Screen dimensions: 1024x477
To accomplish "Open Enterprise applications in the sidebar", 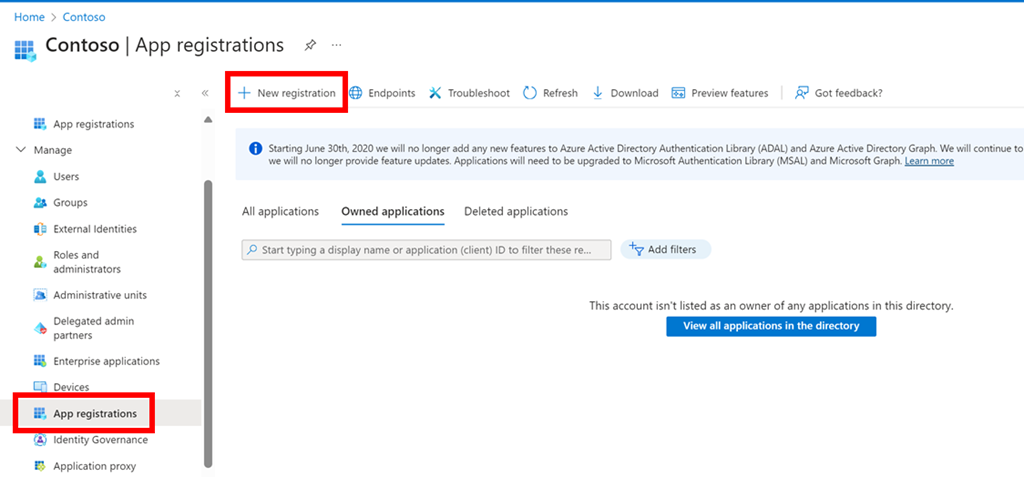I will point(106,361).
